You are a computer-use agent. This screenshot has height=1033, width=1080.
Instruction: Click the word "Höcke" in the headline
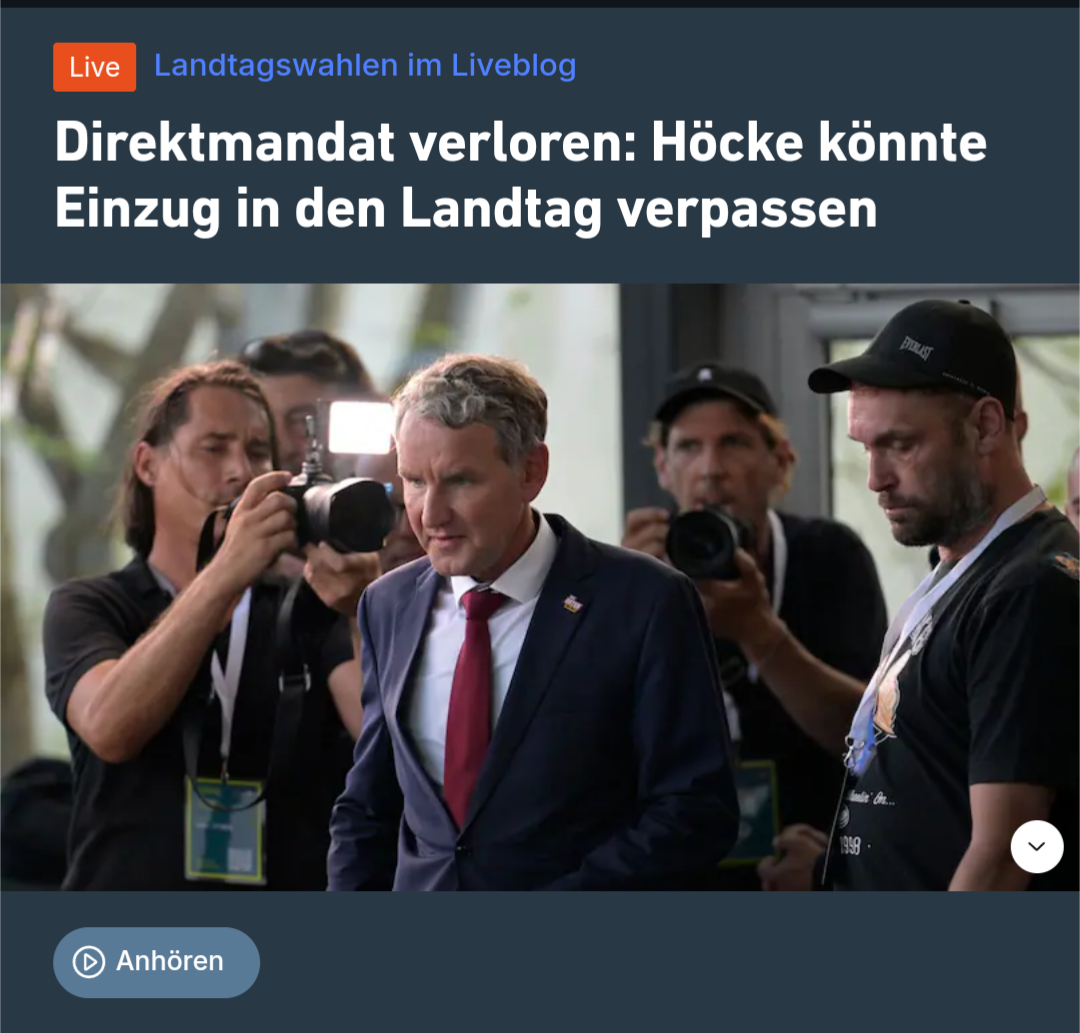click(x=727, y=143)
